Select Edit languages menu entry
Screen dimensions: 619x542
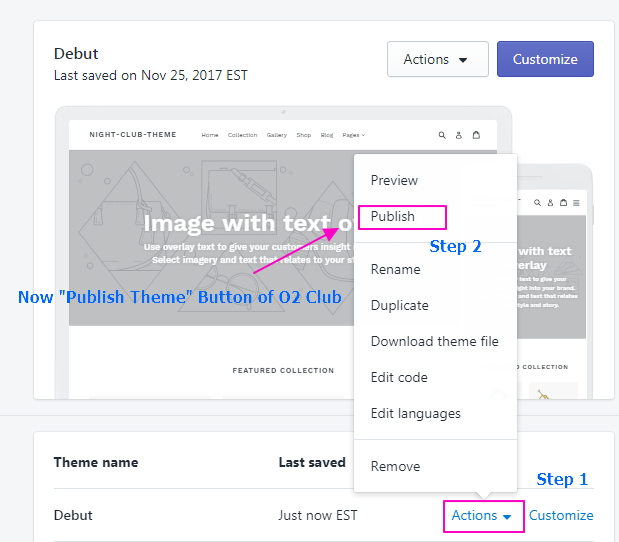coord(415,413)
